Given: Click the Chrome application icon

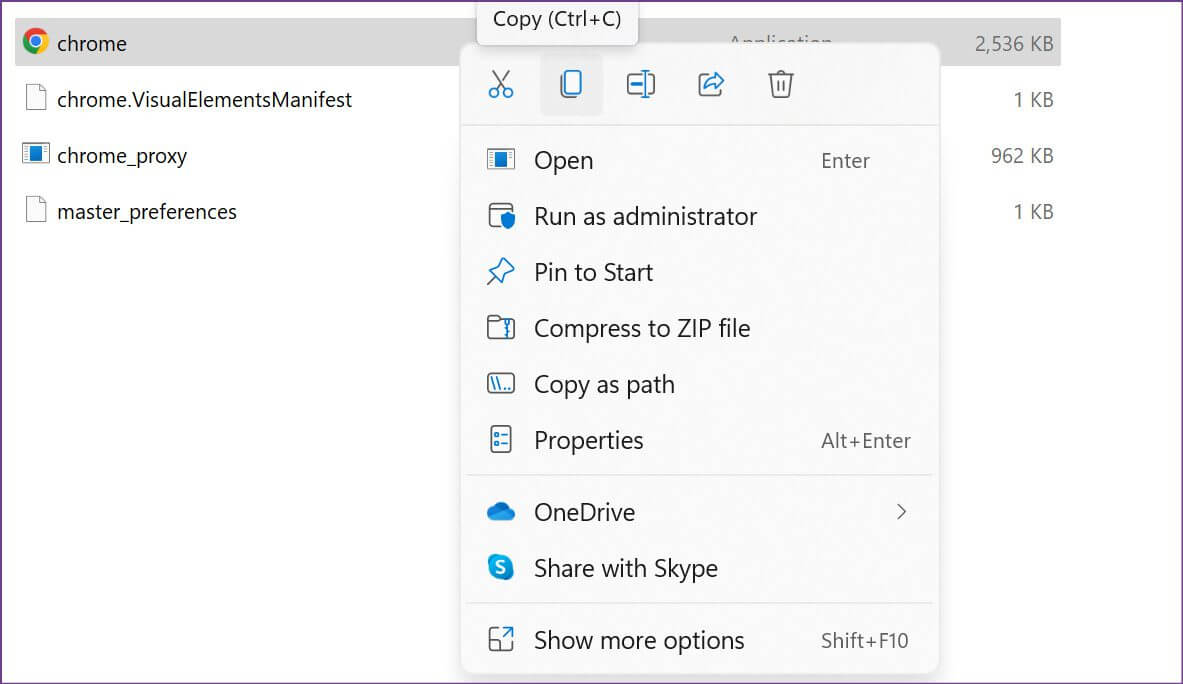Looking at the screenshot, I should (x=35, y=41).
